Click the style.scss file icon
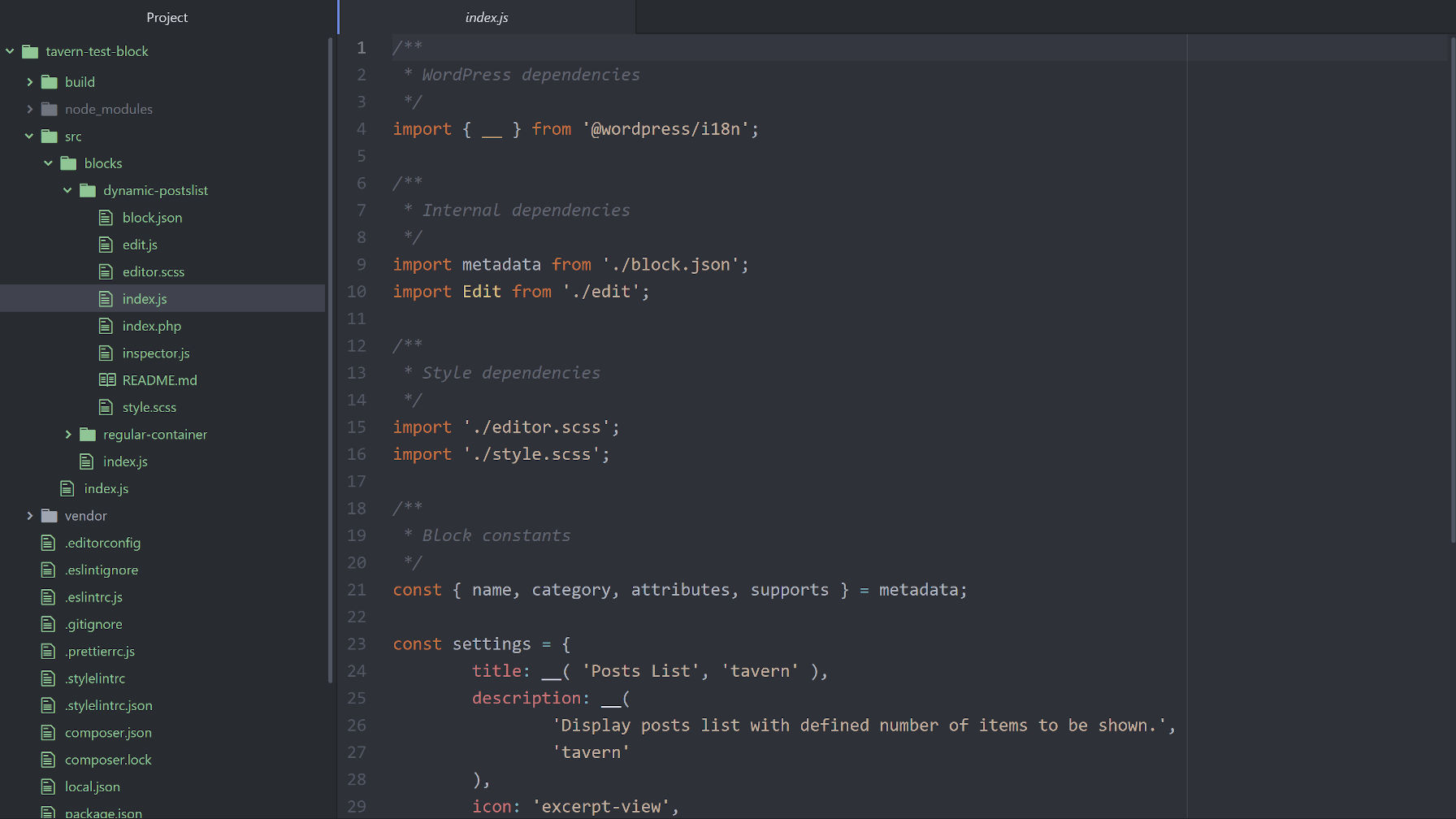The height and width of the screenshot is (819, 1456). point(106,406)
